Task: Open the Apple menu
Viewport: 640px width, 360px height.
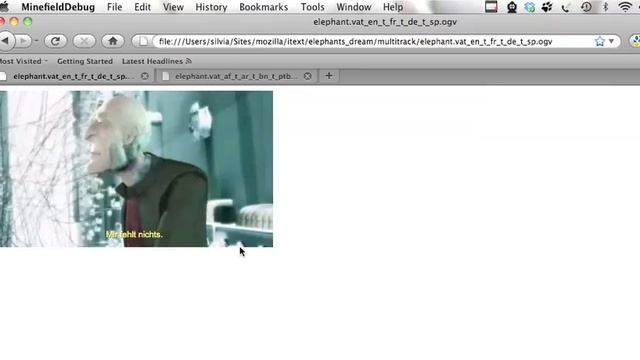Action: tap(4, 7)
